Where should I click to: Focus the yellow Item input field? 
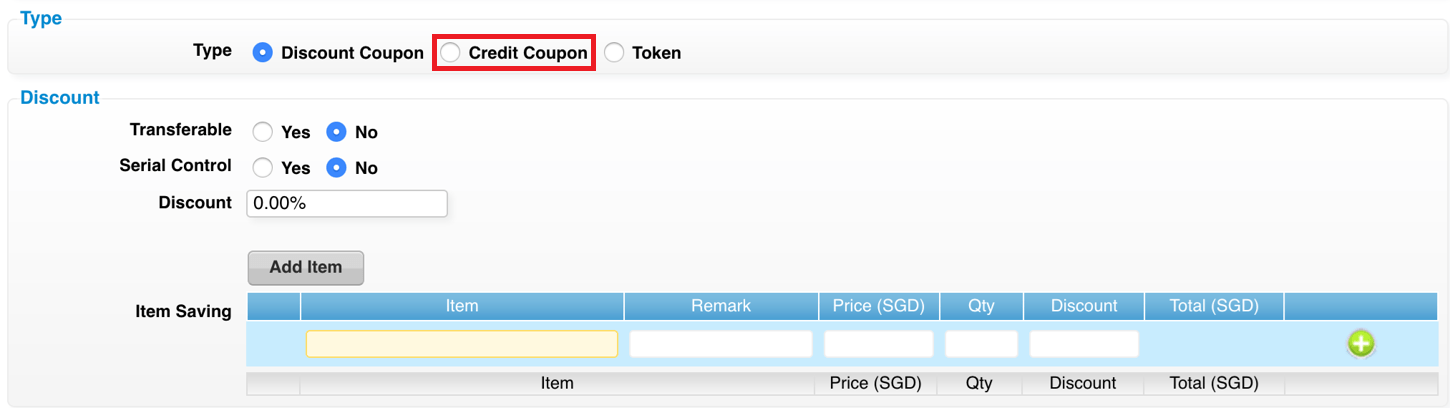[462, 344]
